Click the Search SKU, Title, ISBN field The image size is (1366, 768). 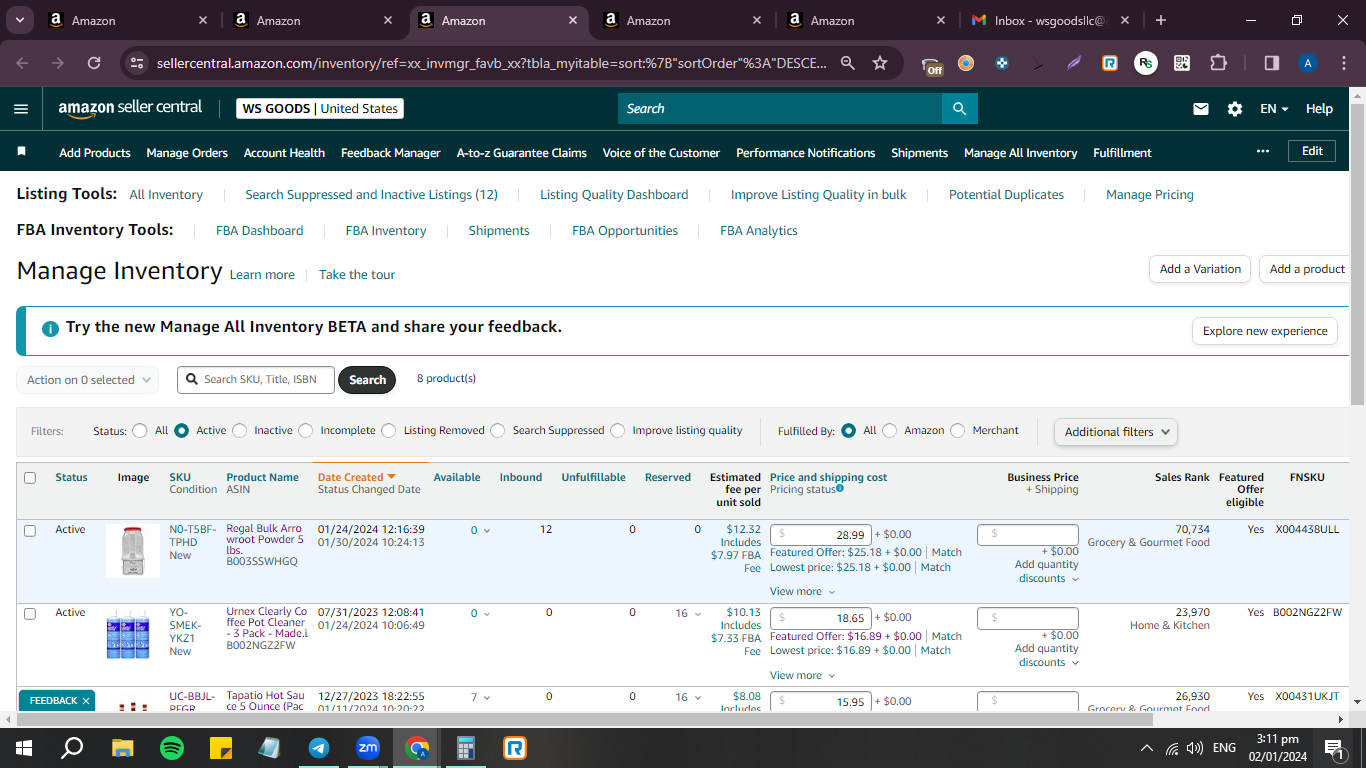click(x=256, y=380)
